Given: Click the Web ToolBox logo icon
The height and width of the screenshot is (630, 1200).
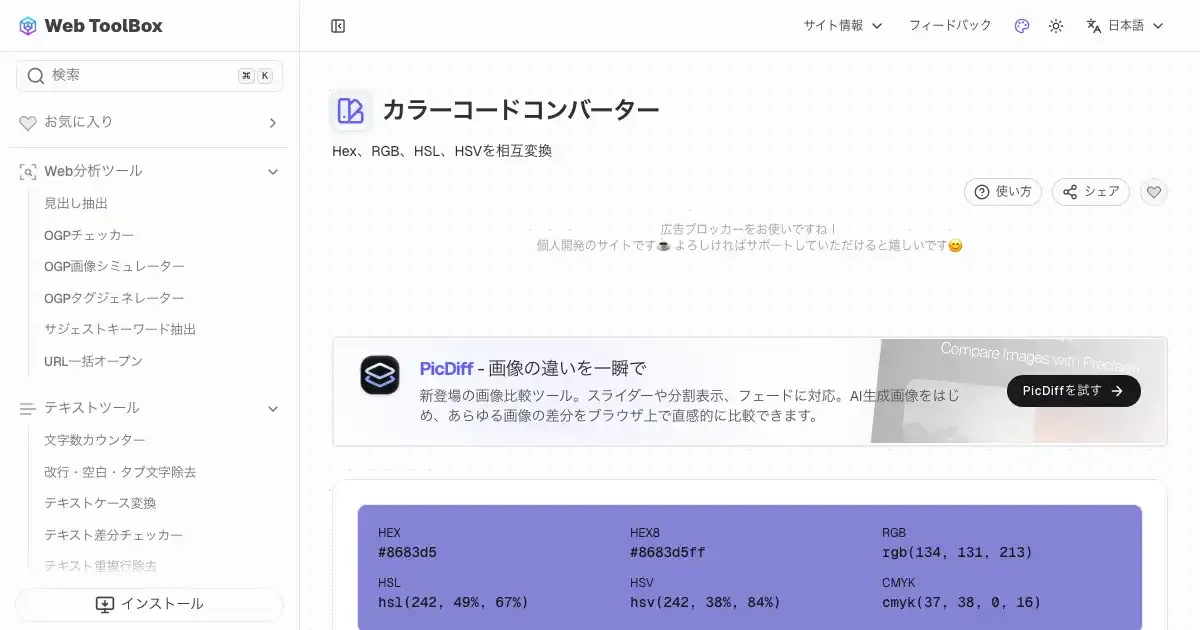Looking at the screenshot, I should pos(28,26).
